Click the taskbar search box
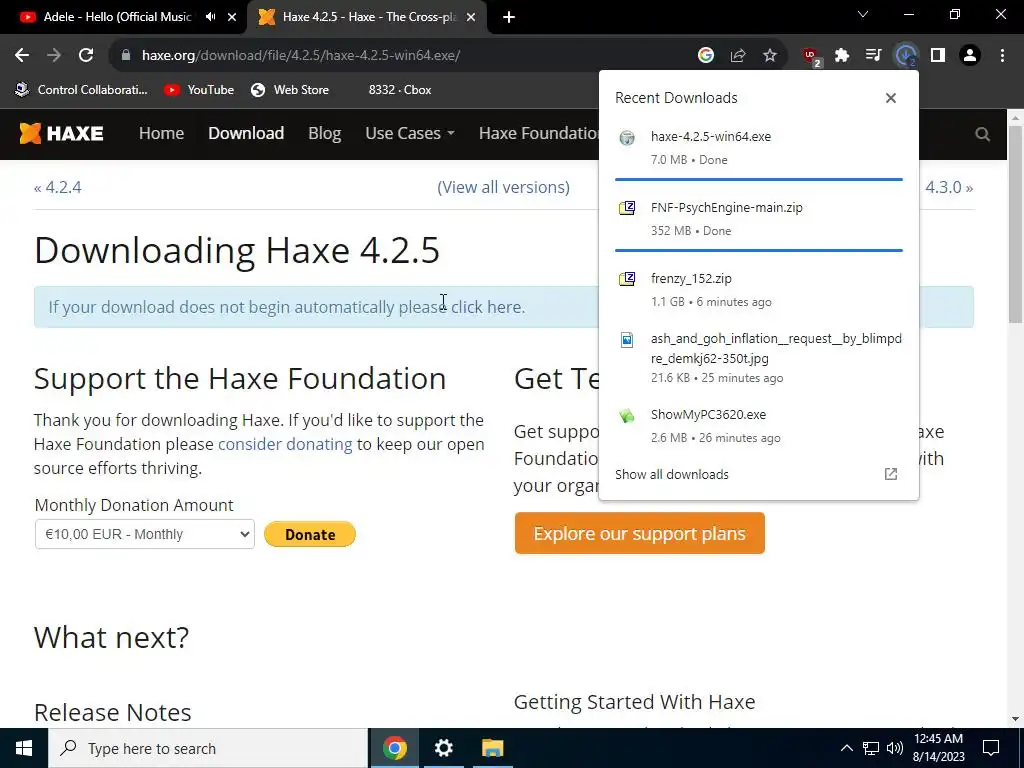Screen dimensions: 1024x768 click(x=208, y=748)
